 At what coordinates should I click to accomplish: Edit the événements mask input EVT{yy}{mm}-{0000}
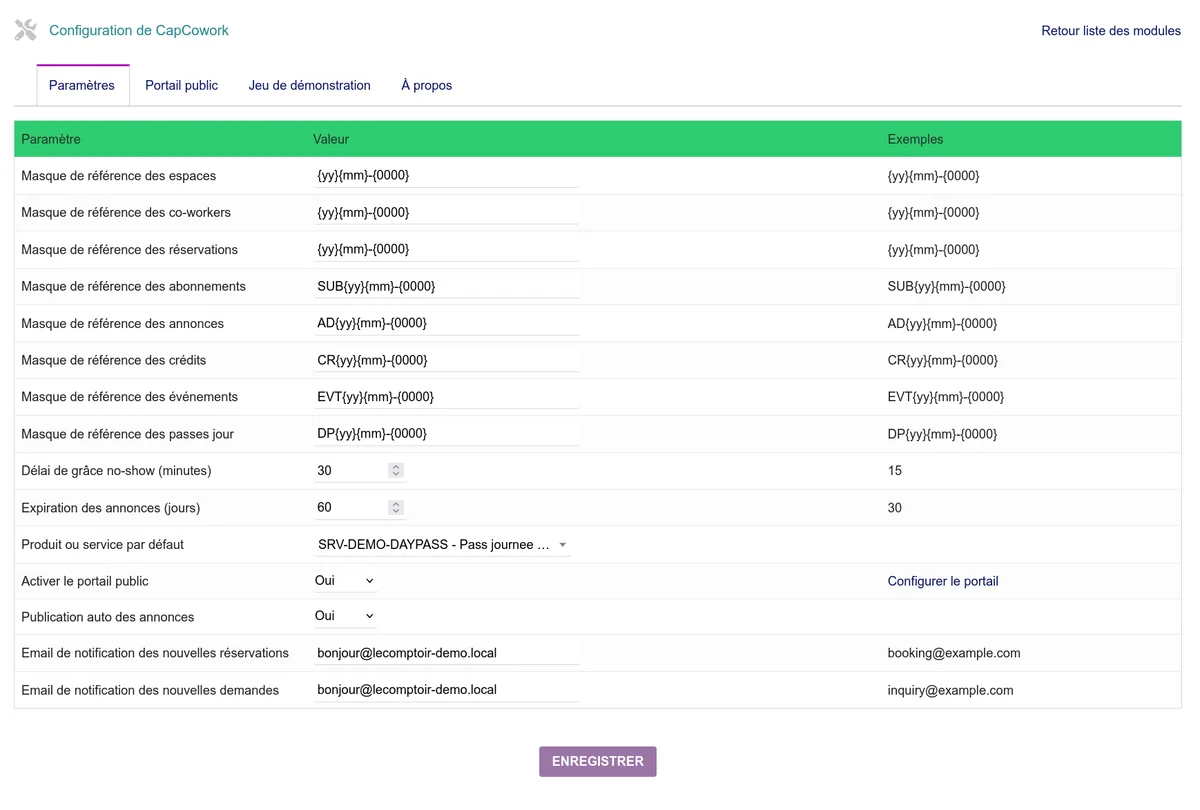pyautogui.click(x=446, y=397)
